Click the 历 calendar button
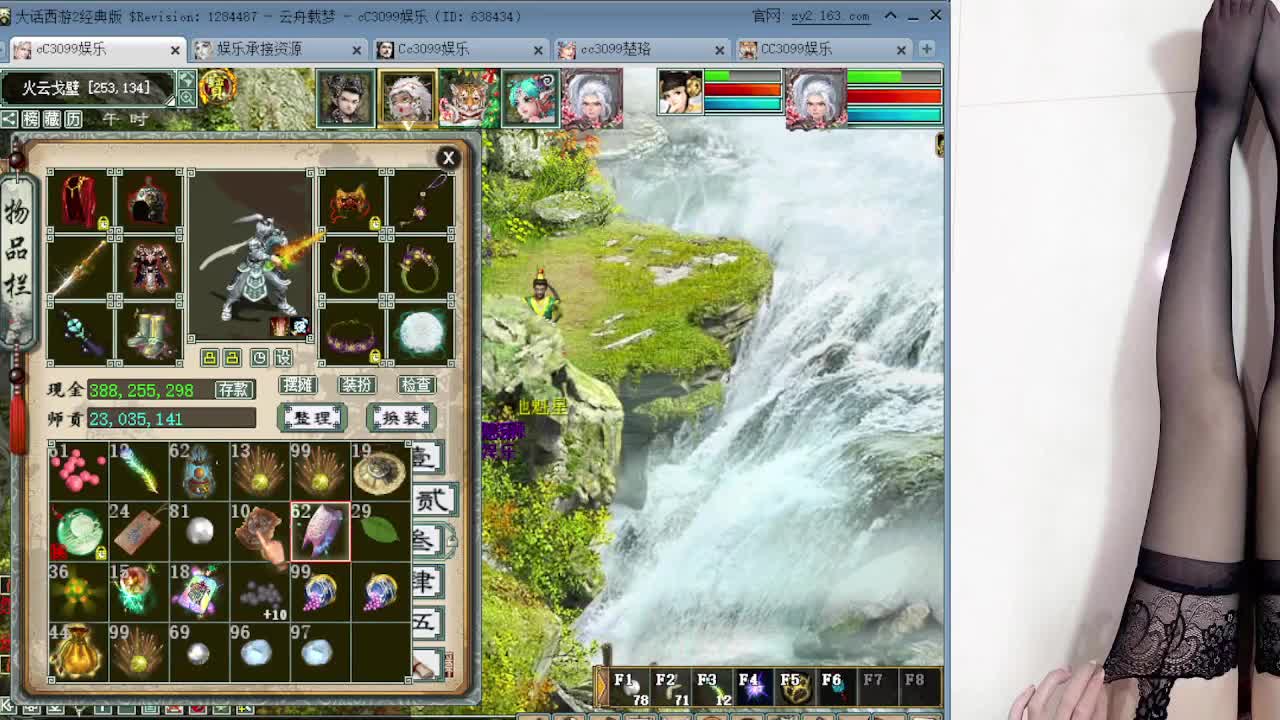The width and height of the screenshot is (1280, 720). [74, 119]
